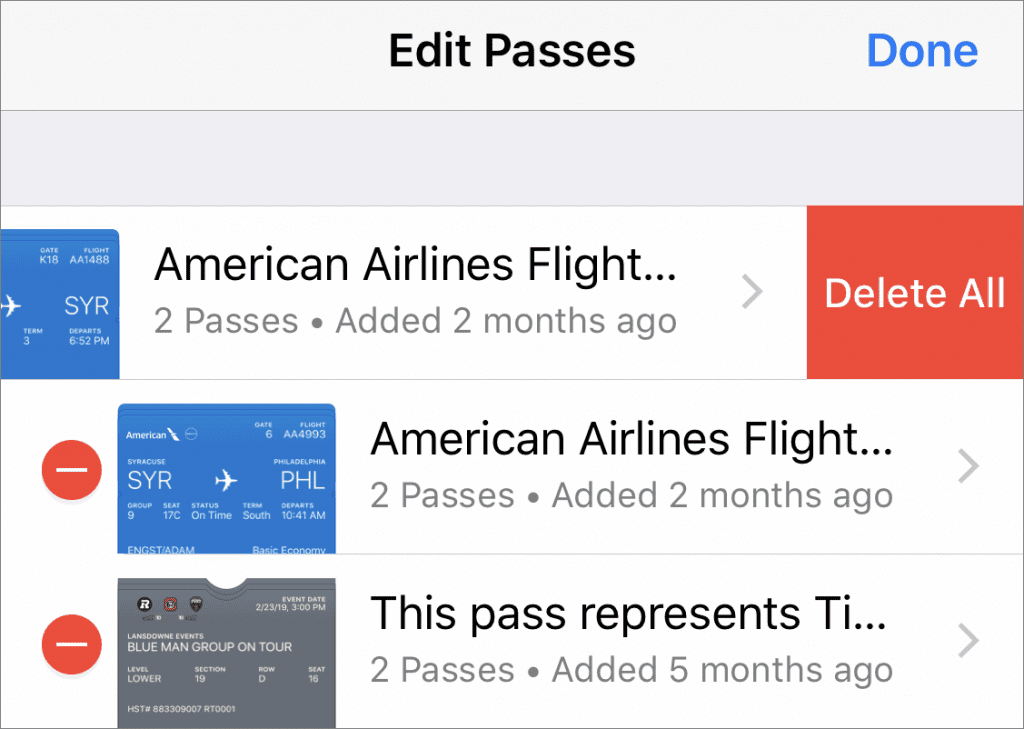Expand the Blue Man Group passes row chevron

coord(968,641)
